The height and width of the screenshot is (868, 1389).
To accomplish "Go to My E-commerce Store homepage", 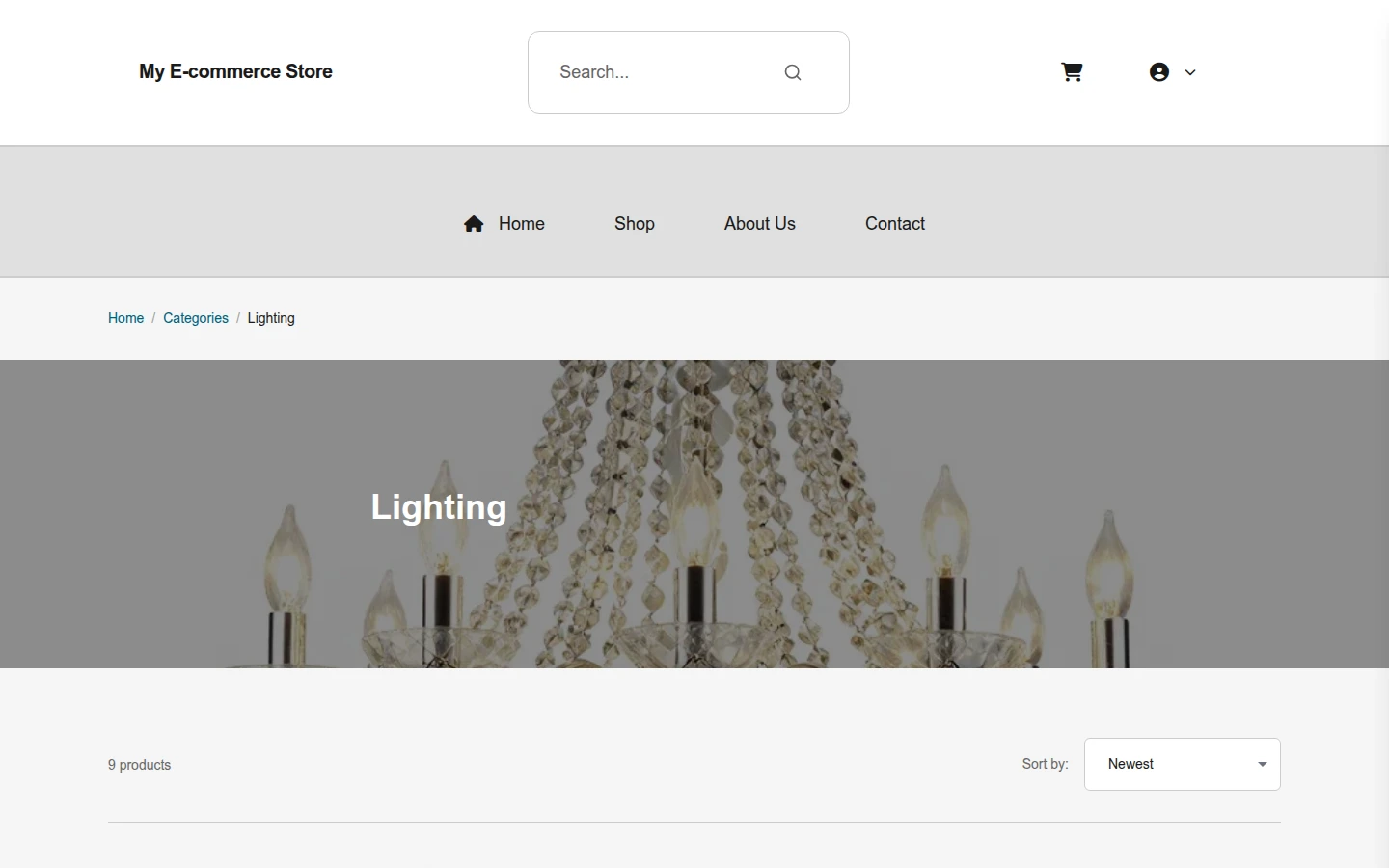I will point(235,71).
